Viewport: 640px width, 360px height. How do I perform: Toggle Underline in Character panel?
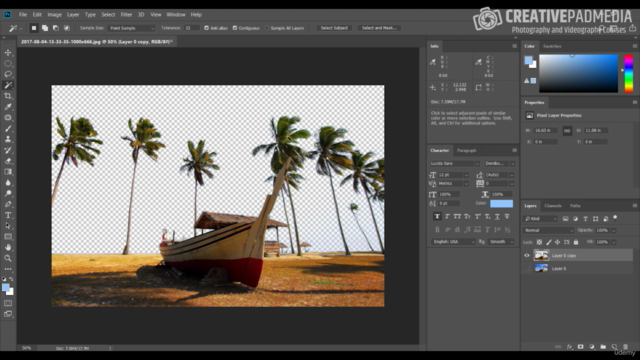pos(497,216)
